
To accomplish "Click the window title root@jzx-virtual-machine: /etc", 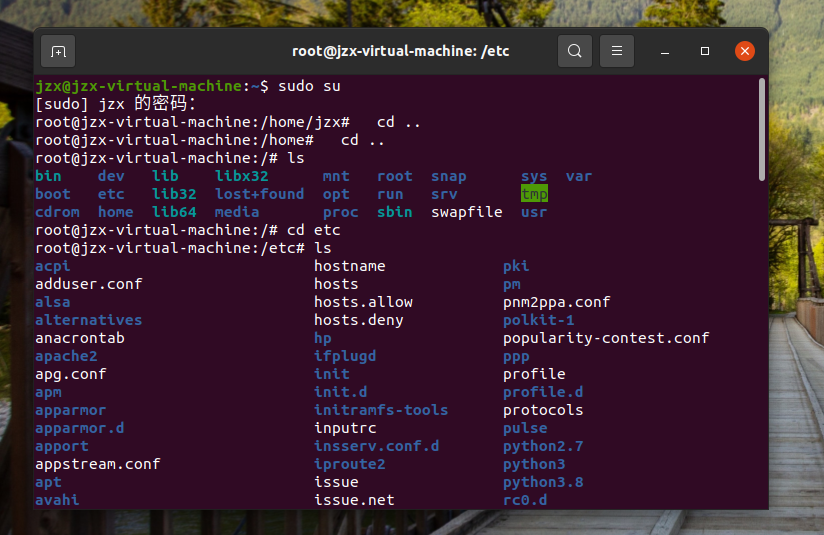I will click(400, 51).
